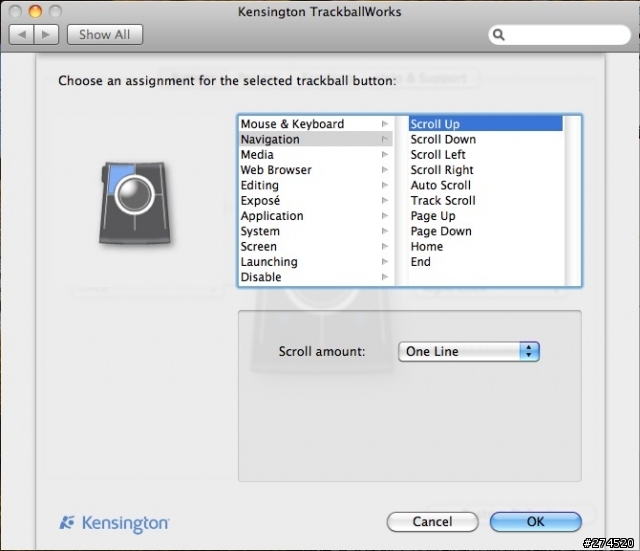Screen dimensions: 640x551
Task: Select Navigation category
Action: coord(315,139)
